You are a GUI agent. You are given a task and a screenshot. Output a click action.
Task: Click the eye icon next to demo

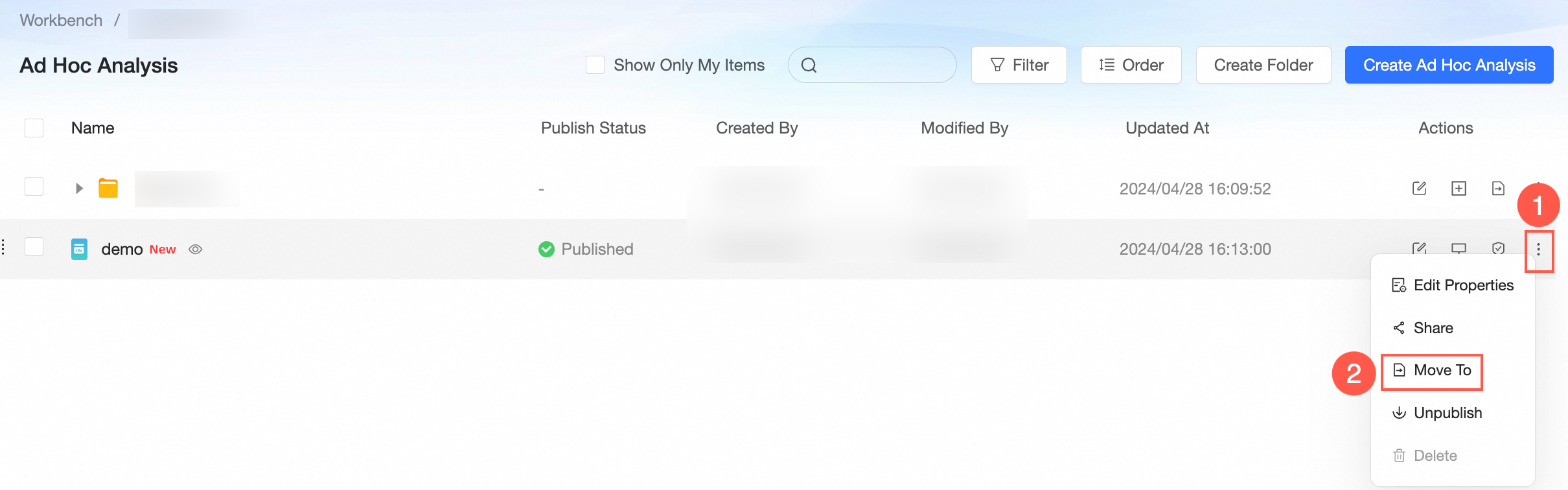(196, 250)
